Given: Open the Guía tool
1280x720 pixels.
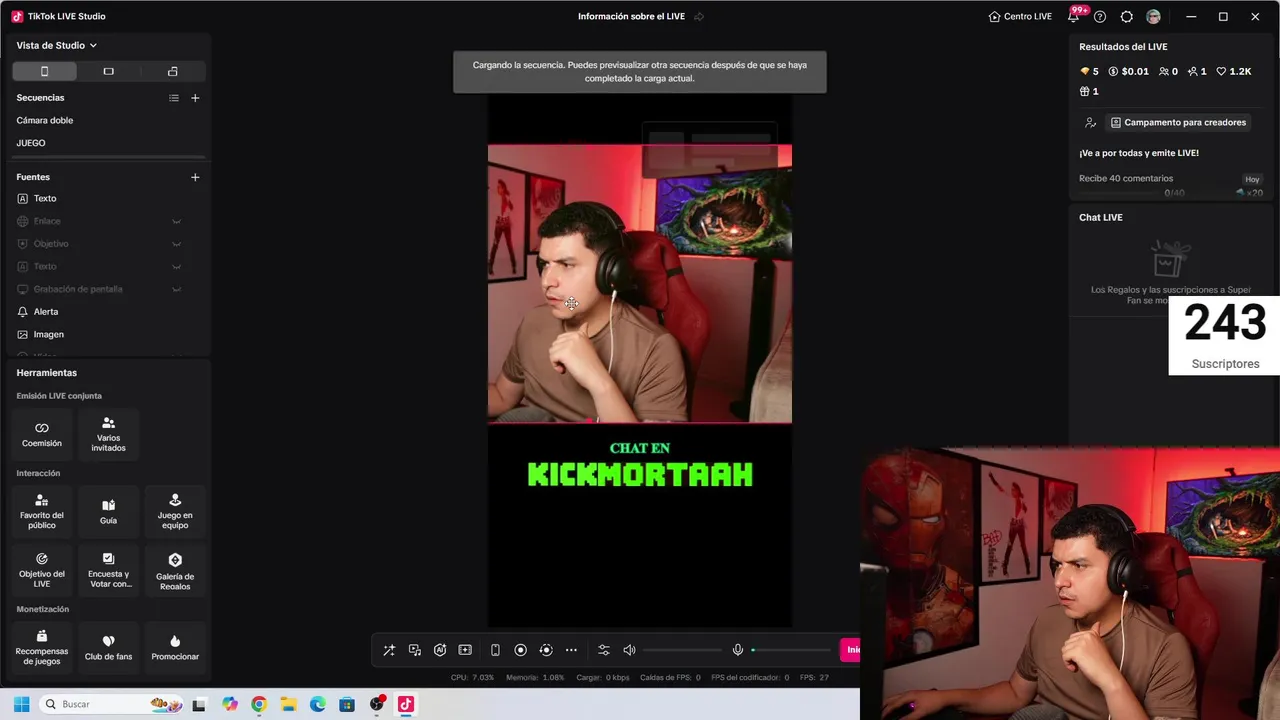Looking at the screenshot, I should pos(108,511).
